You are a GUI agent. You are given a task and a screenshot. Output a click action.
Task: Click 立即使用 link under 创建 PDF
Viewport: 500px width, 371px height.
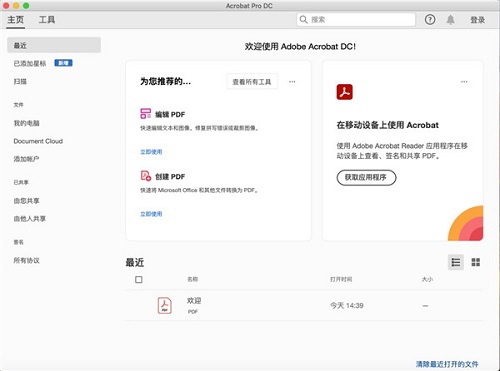coord(151,214)
